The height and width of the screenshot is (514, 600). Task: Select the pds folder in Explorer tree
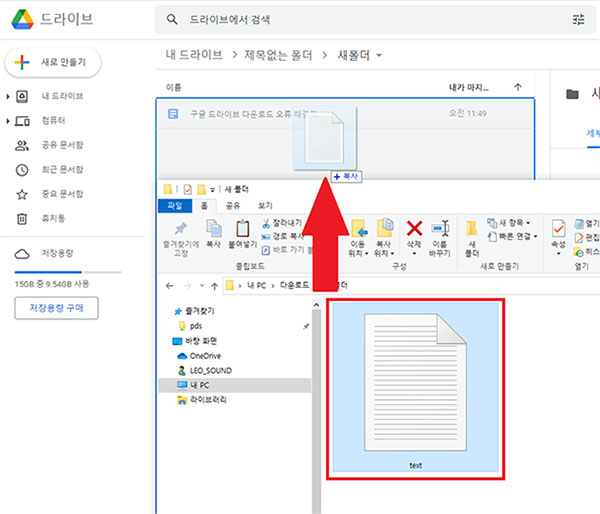click(x=196, y=326)
